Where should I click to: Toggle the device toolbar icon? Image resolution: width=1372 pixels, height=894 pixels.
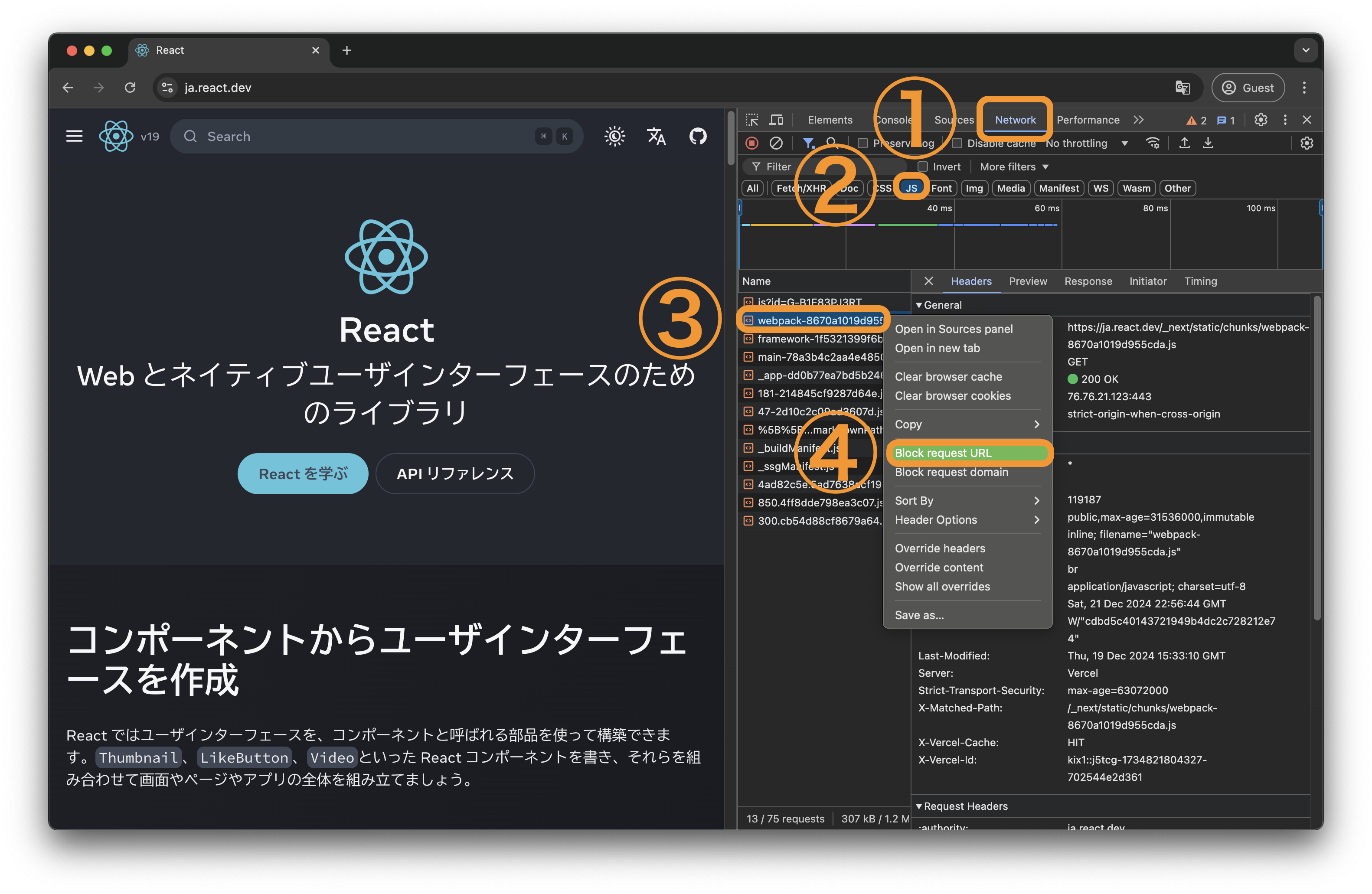click(777, 120)
